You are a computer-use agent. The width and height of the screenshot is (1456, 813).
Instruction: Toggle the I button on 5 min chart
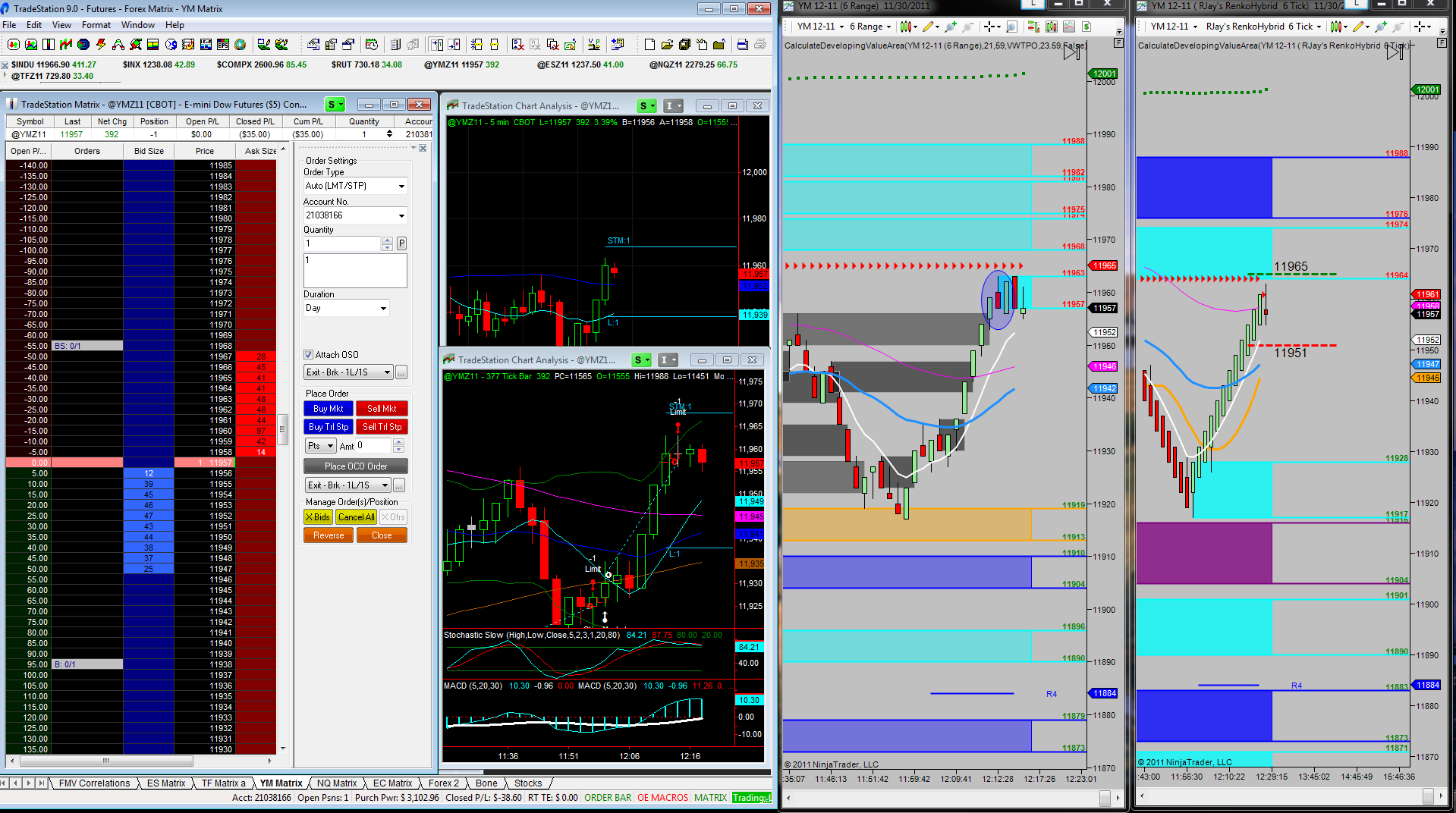coord(674,106)
